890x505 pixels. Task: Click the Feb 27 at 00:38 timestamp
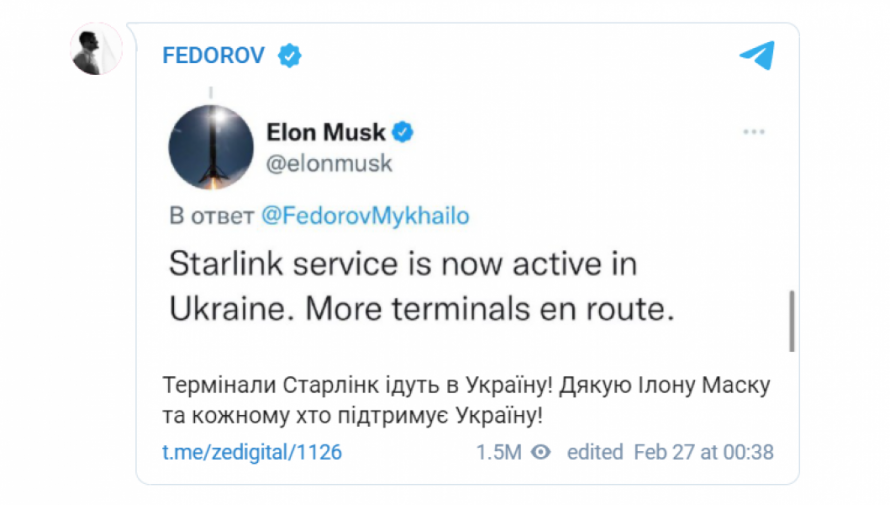tap(703, 452)
